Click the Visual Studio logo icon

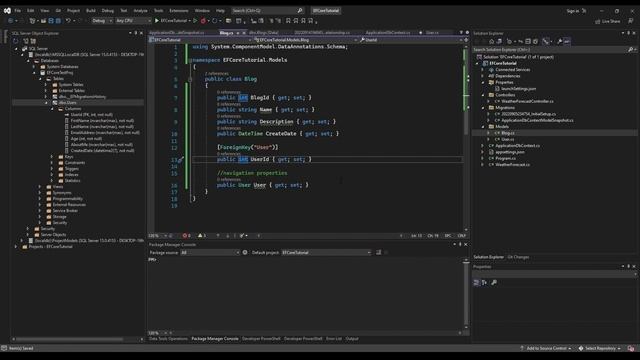[x=7, y=11]
